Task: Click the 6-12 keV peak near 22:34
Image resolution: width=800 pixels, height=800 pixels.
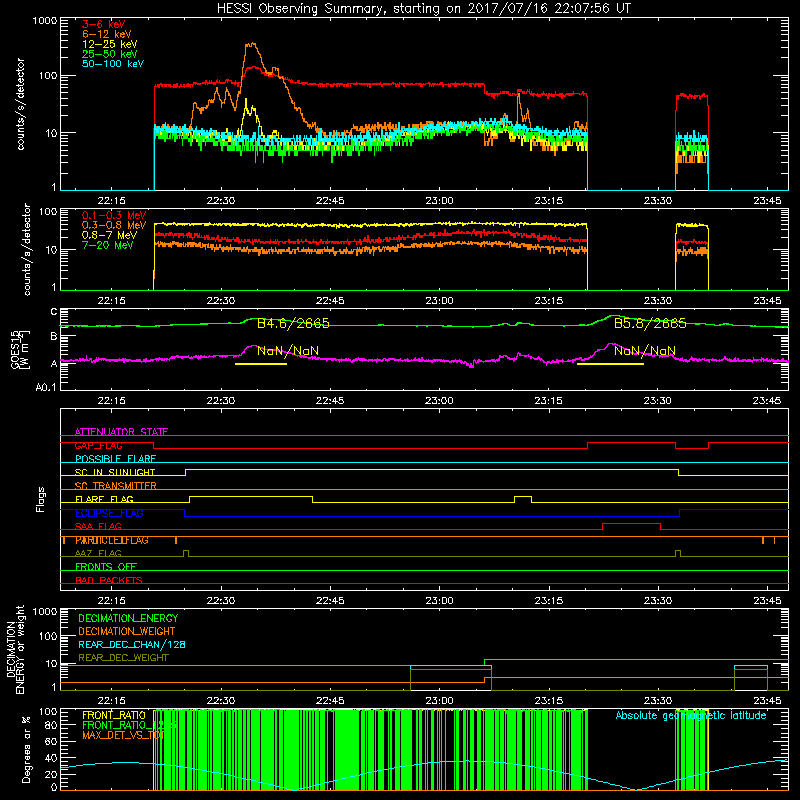Action: [x=252, y=45]
